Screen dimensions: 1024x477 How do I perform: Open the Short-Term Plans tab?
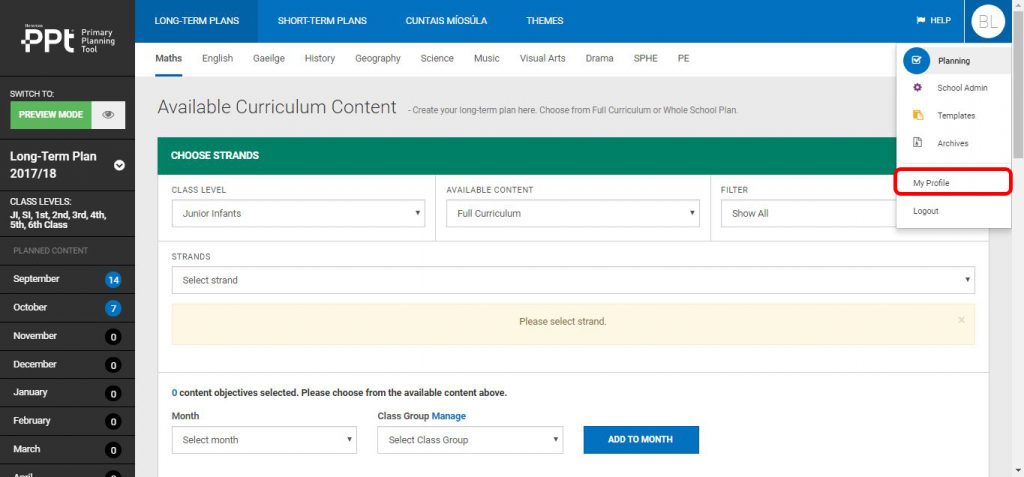322,21
